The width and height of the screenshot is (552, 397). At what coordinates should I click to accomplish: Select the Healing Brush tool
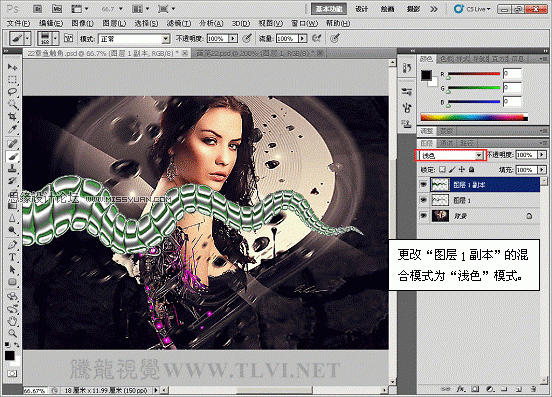(12, 144)
